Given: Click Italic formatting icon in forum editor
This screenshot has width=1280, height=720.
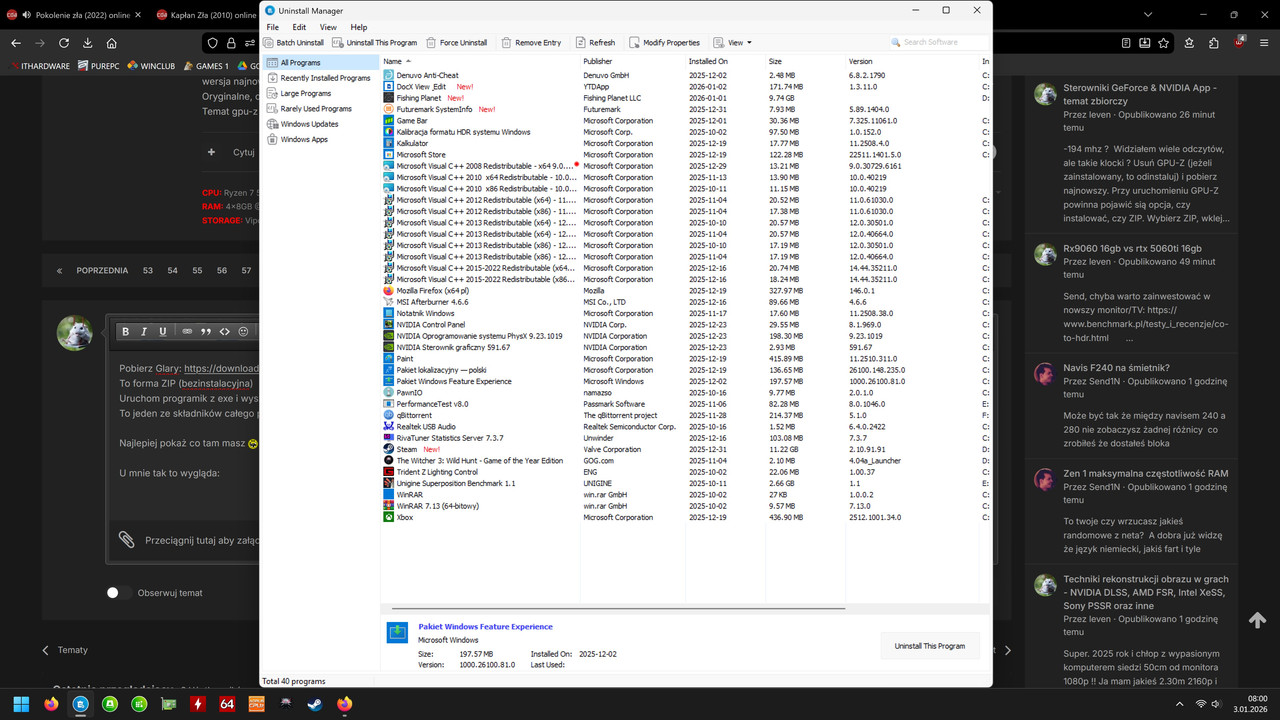Looking at the screenshot, I should (x=144, y=331).
